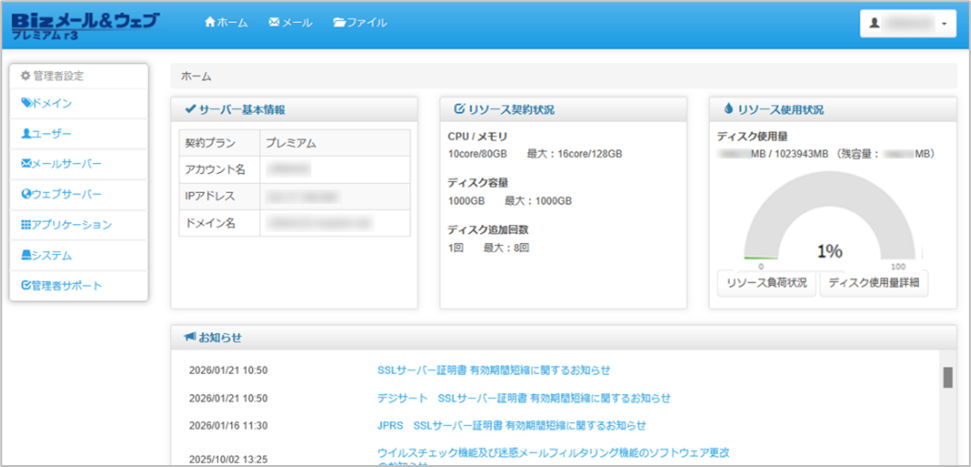
Task: Click the envelope icon beside メールサーバー
Action: coord(25,164)
